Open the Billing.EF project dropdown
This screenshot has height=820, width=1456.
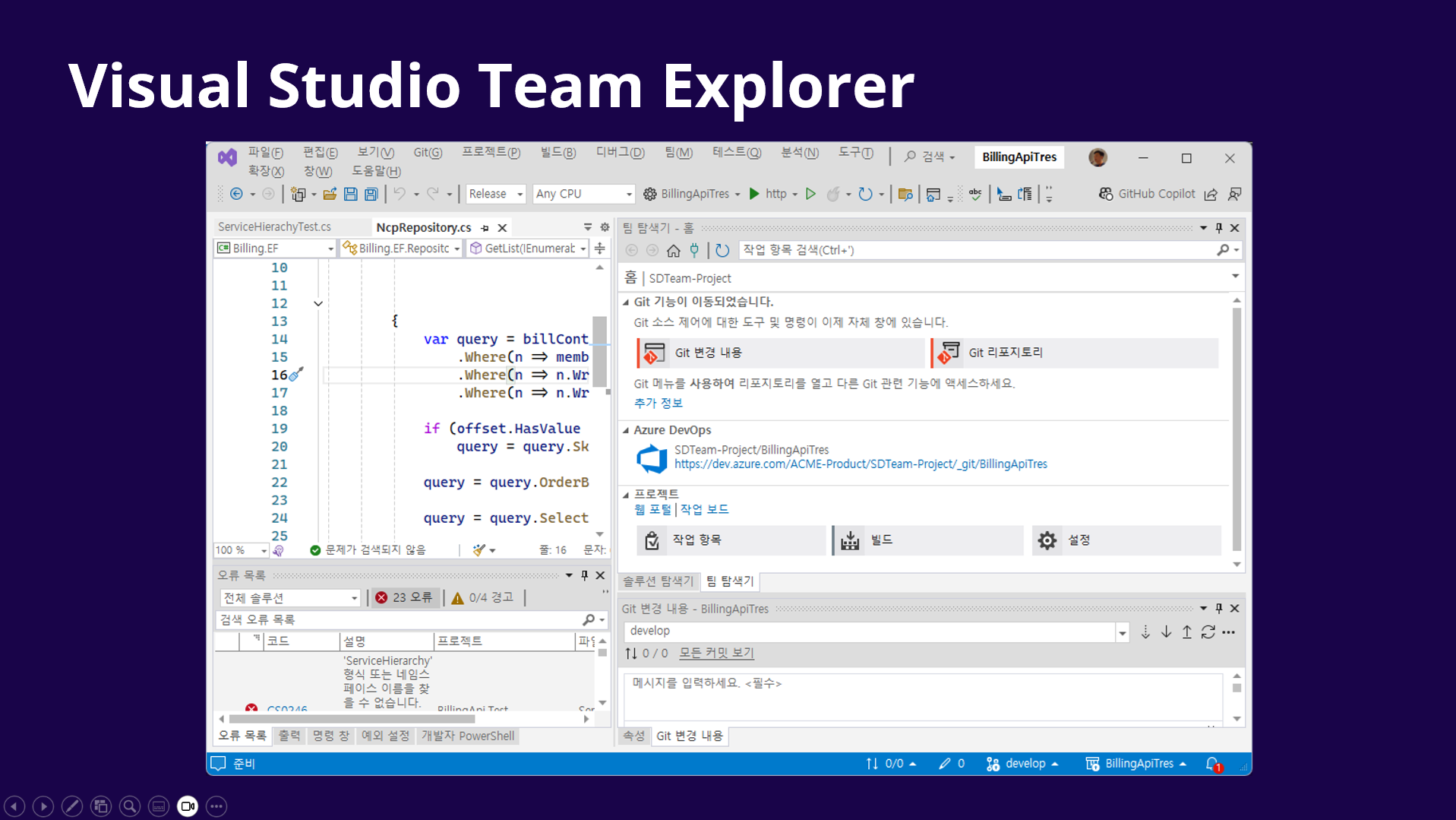click(x=275, y=249)
